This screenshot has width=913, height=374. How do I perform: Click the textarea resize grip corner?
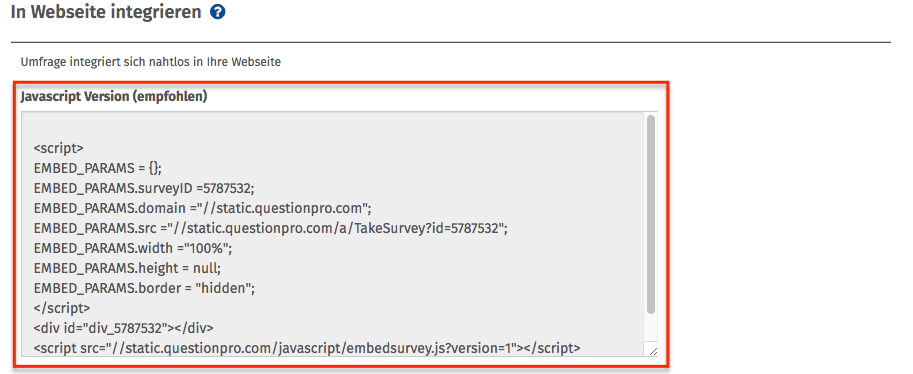click(652, 351)
